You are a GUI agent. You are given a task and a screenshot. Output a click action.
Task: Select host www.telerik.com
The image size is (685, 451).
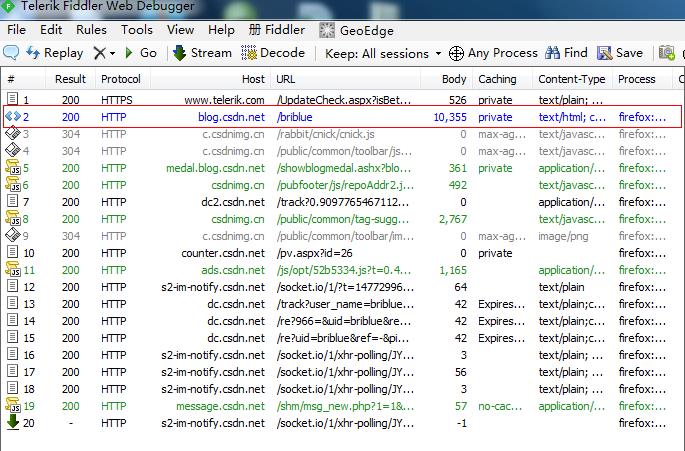tap(224, 100)
